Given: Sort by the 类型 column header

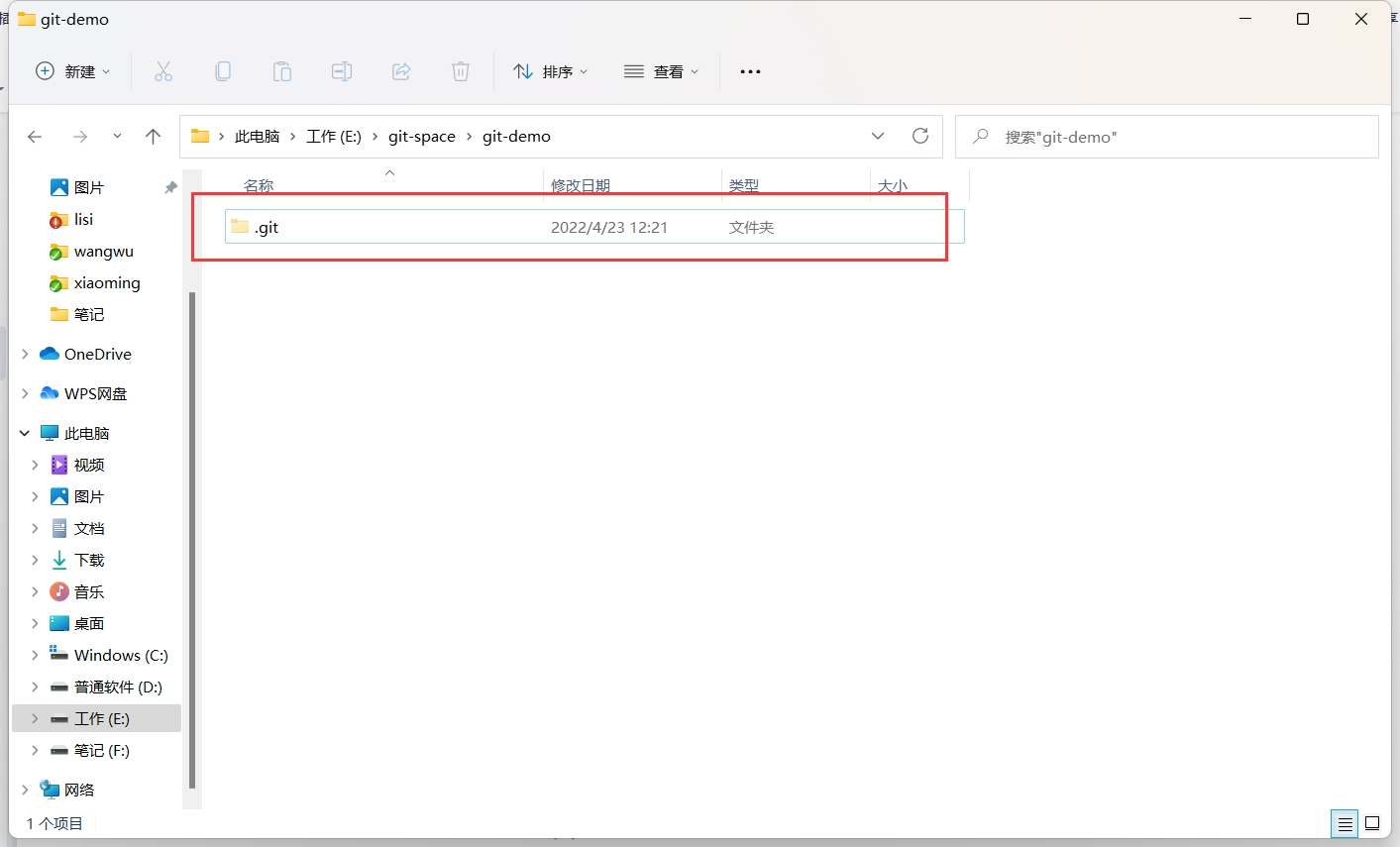Looking at the screenshot, I should pos(744,185).
